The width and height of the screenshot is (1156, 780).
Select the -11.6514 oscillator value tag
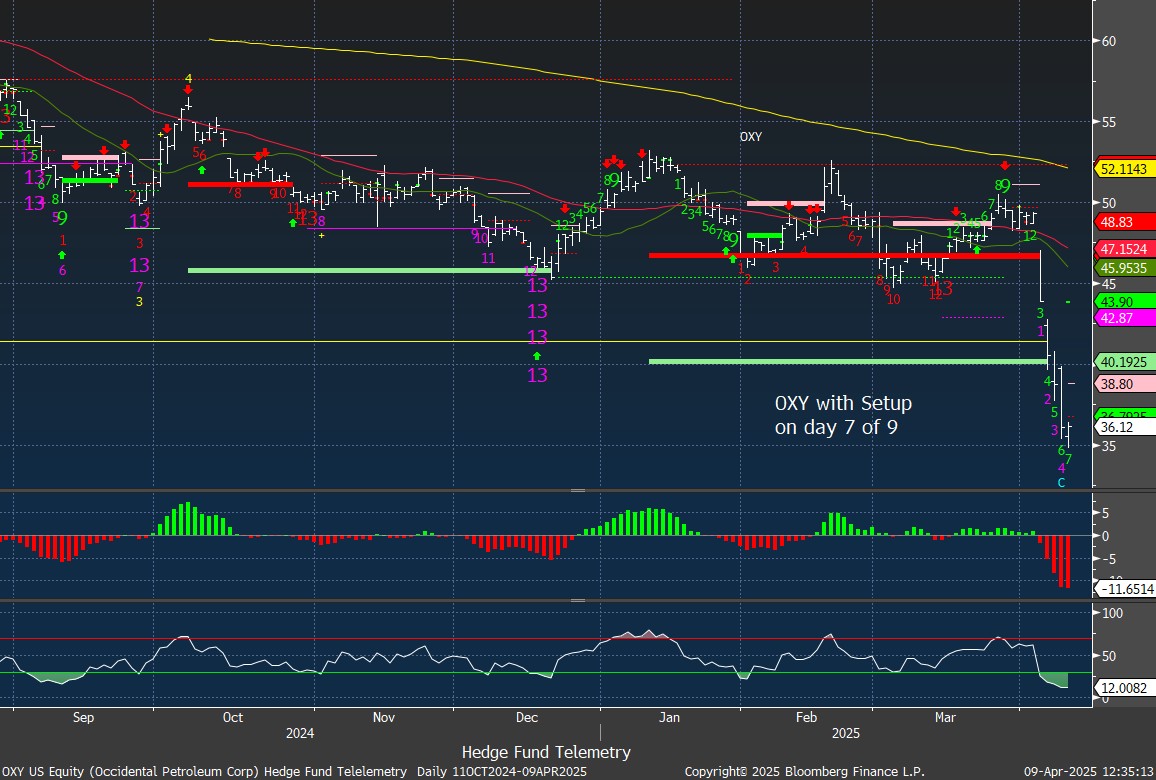click(x=1127, y=588)
